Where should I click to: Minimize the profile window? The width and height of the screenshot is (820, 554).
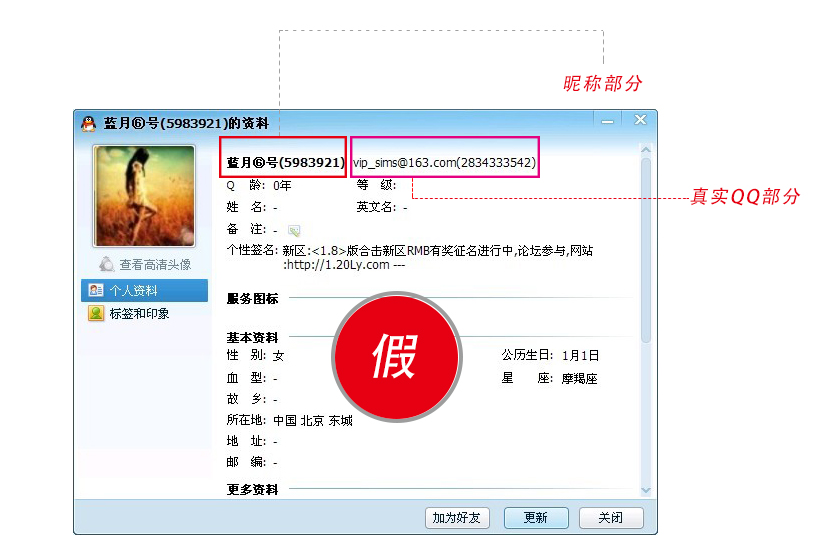(x=607, y=121)
